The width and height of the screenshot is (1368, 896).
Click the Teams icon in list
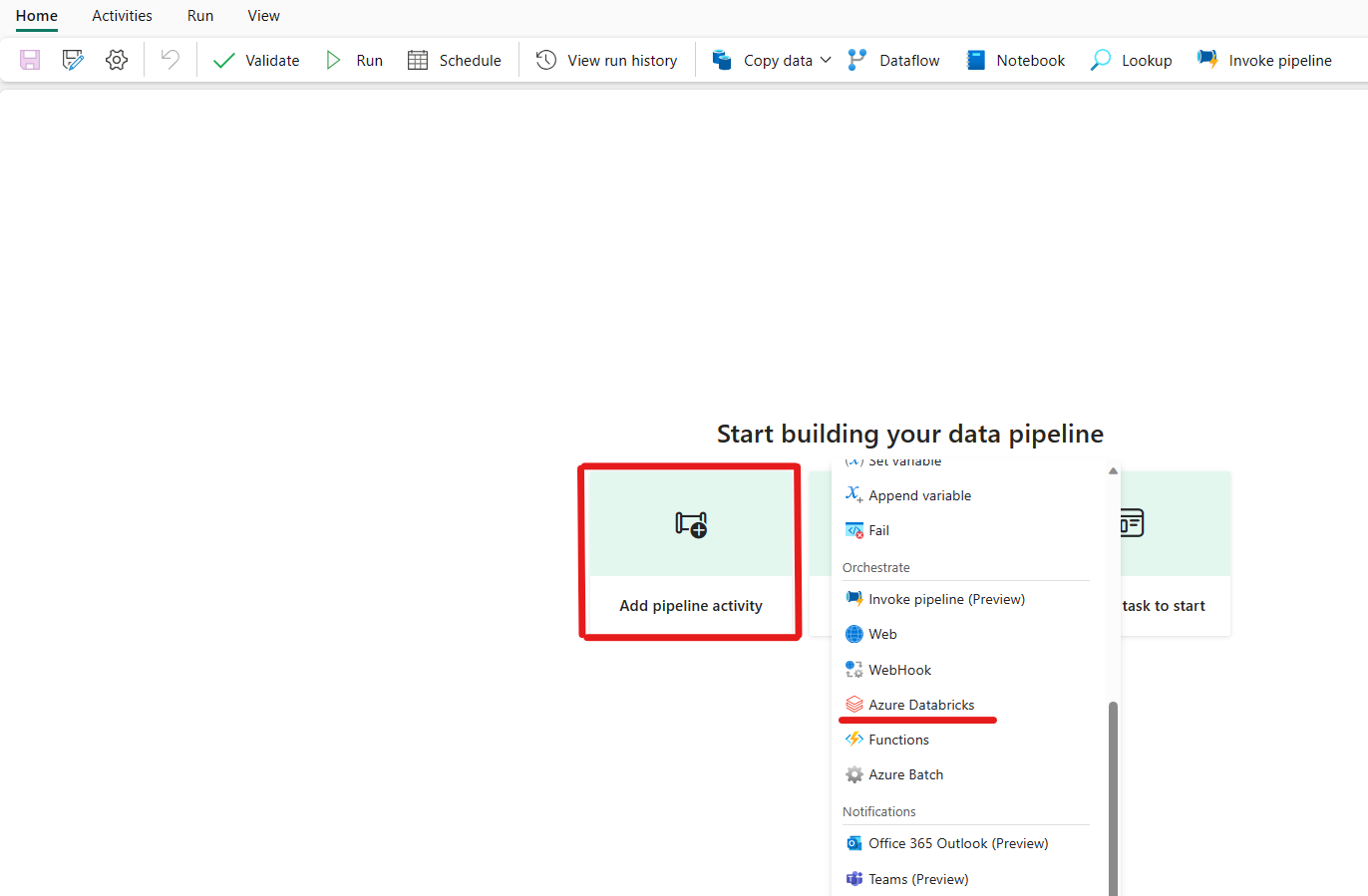click(x=855, y=879)
